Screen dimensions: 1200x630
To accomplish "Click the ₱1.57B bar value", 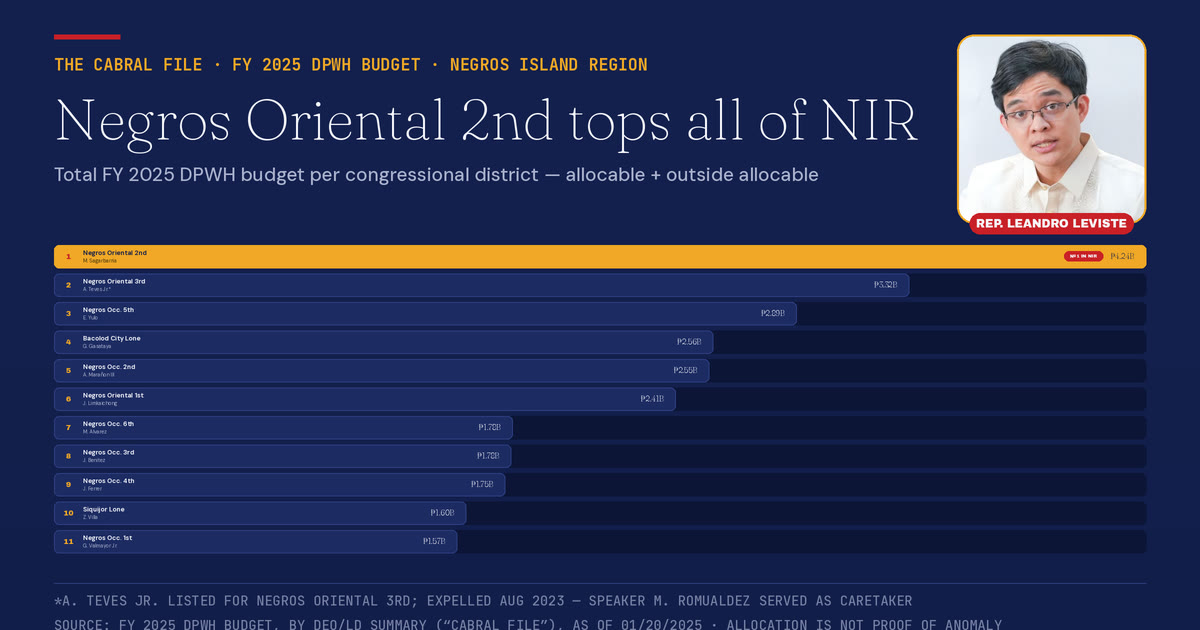I will pyautogui.click(x=434, y=542).
